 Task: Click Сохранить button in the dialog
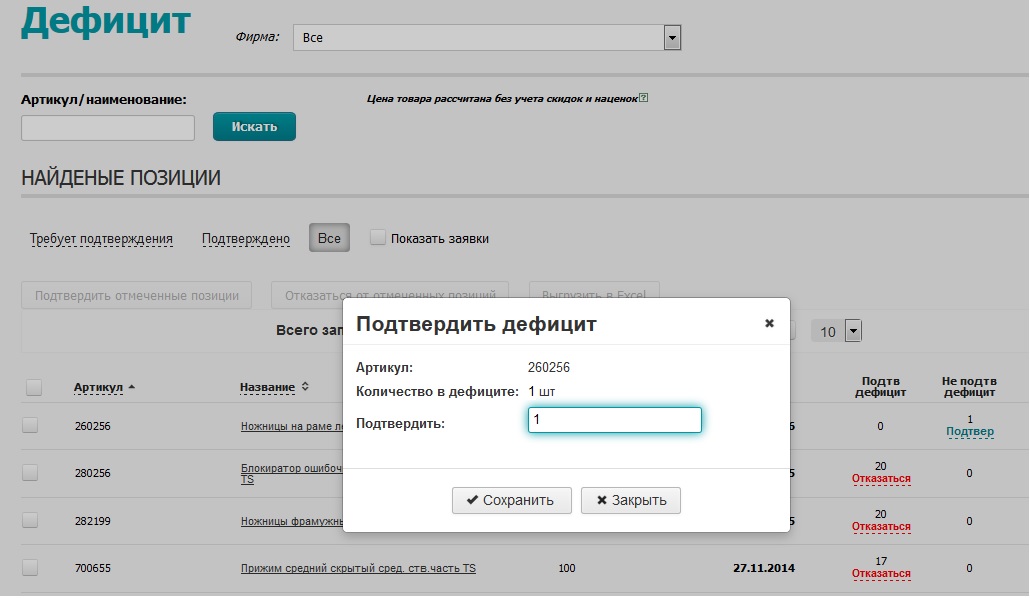511,500
